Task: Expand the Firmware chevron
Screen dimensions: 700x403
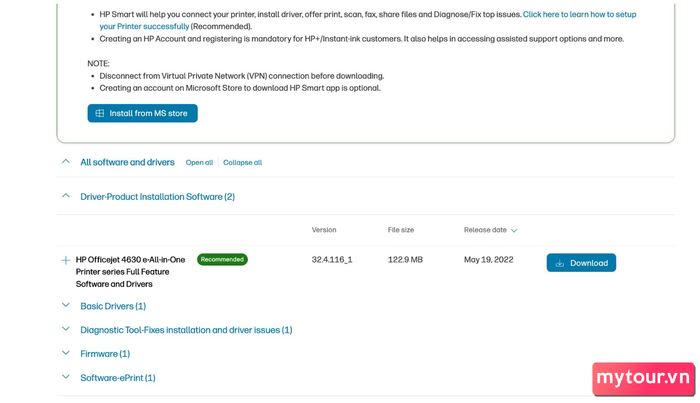Action: 66,353
